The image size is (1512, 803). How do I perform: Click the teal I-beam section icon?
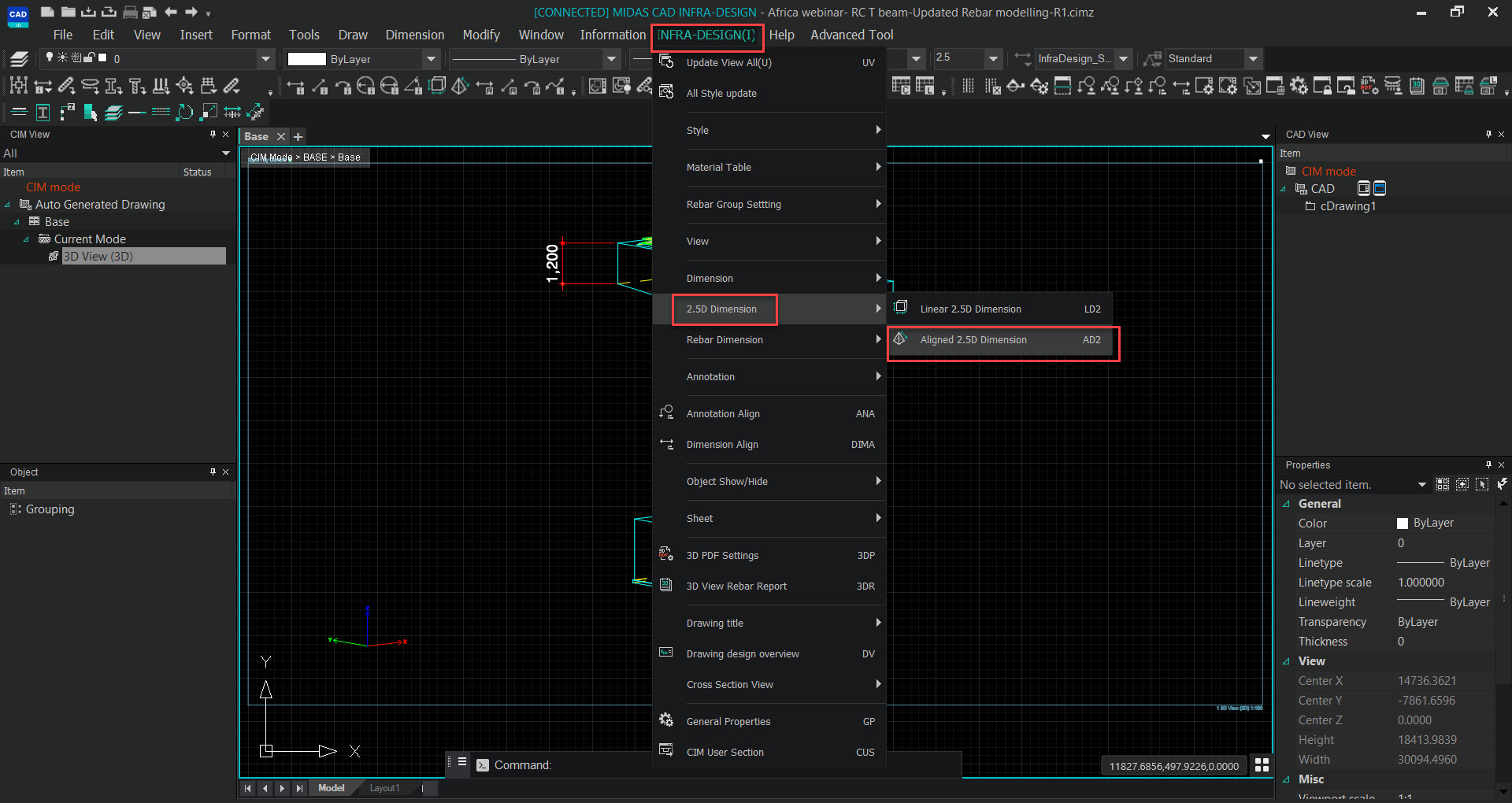(x=43, y=113)
